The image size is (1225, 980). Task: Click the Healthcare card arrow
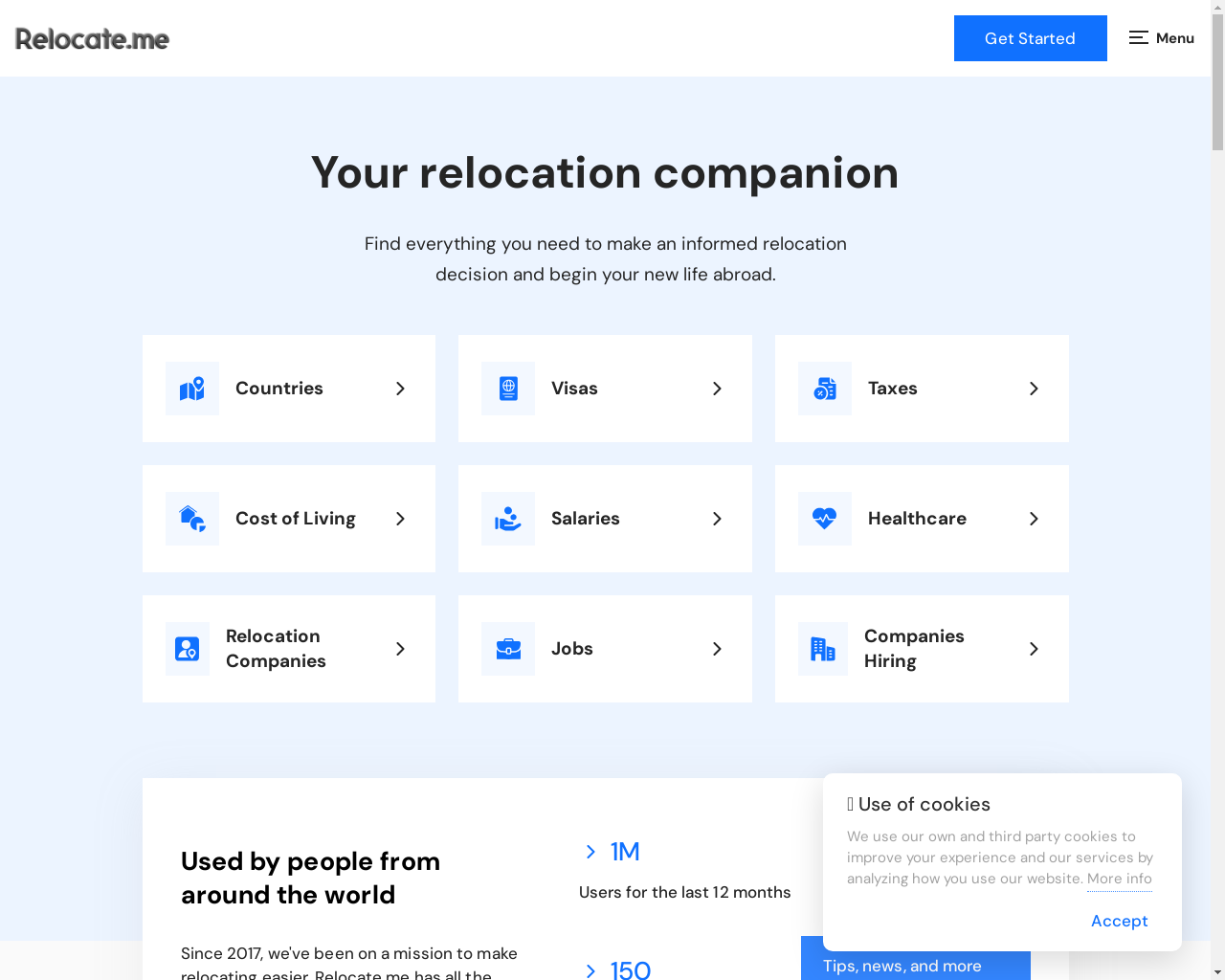coord(1034,519)
